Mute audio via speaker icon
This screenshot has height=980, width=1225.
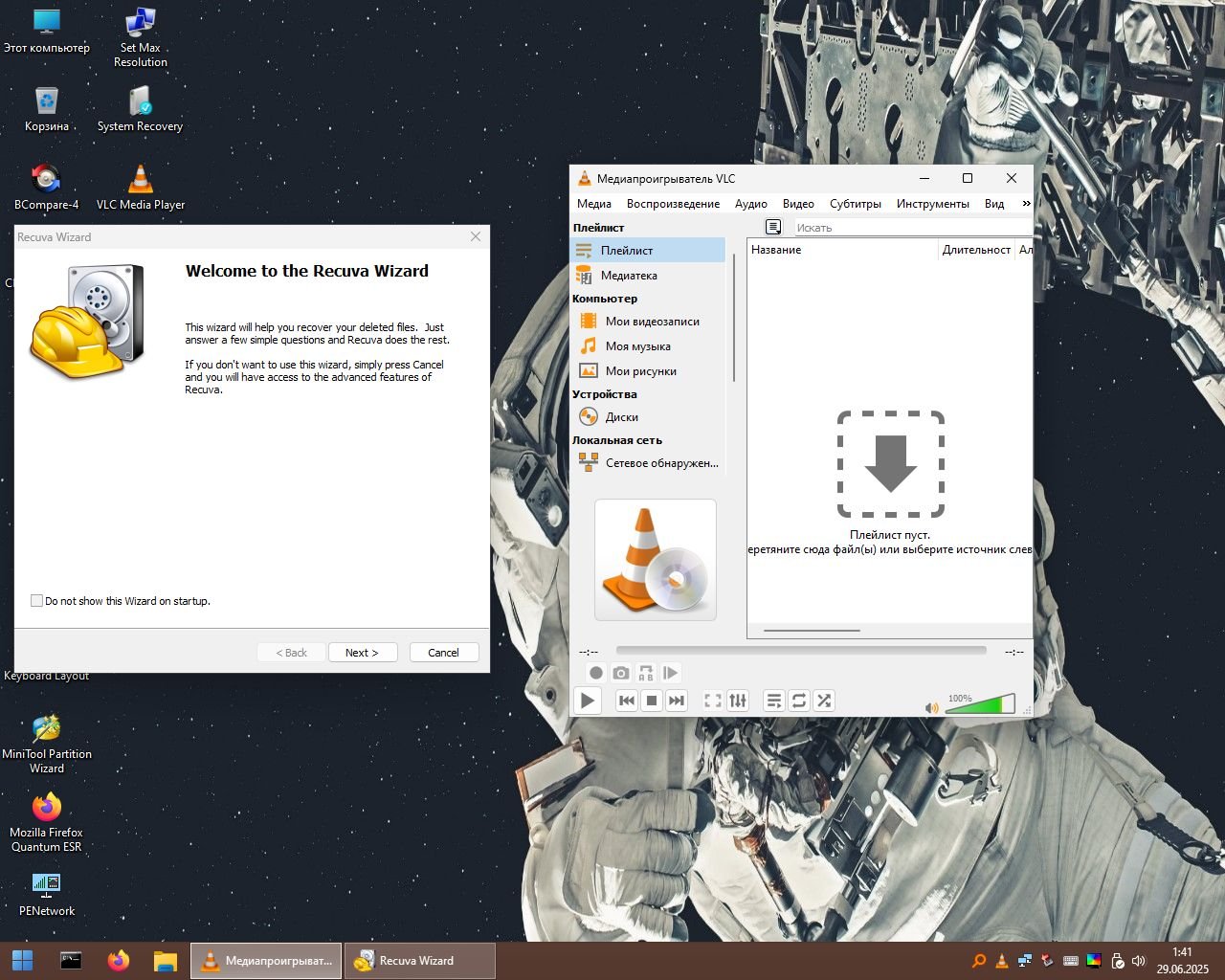point(931,707)
